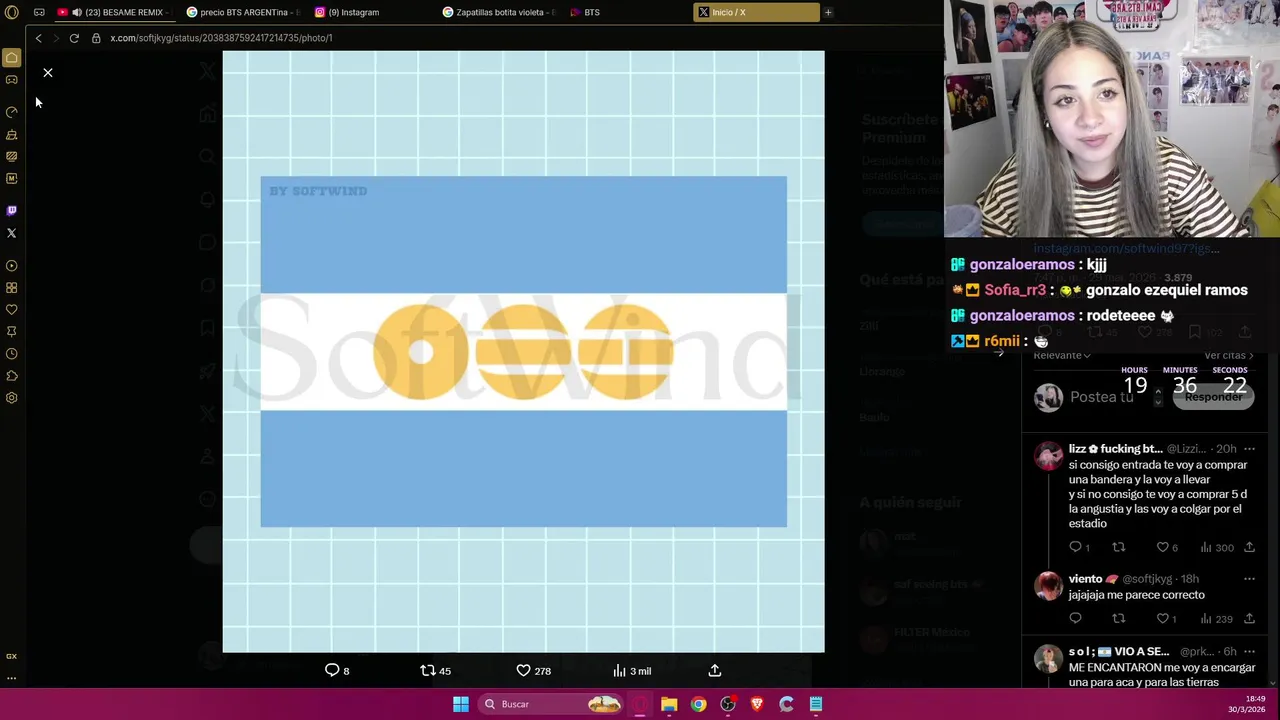Click the Buscar taskbar search box
The image size is (1280, 720).
coord(550,704)
